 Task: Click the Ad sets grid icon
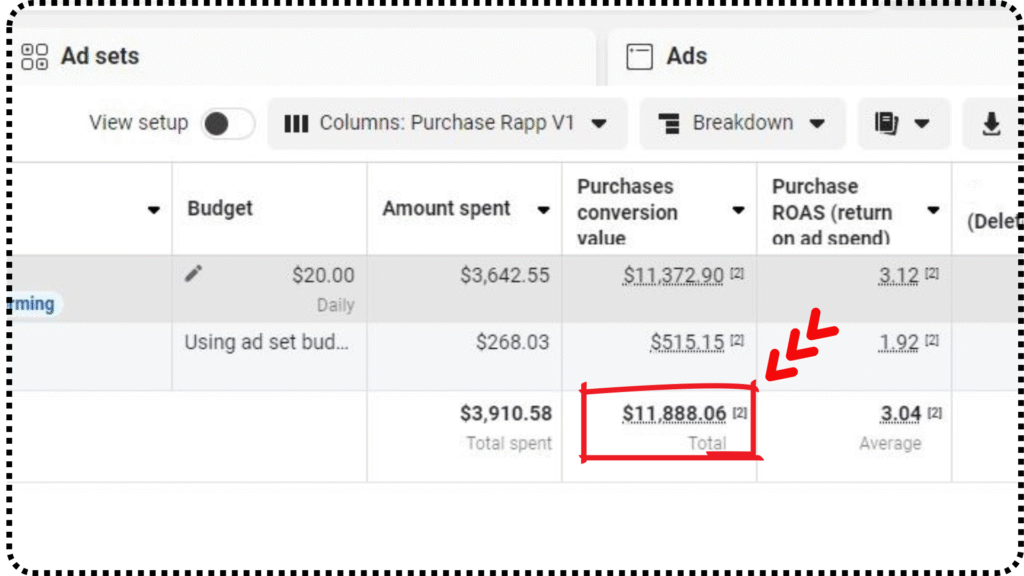(35, 56)
